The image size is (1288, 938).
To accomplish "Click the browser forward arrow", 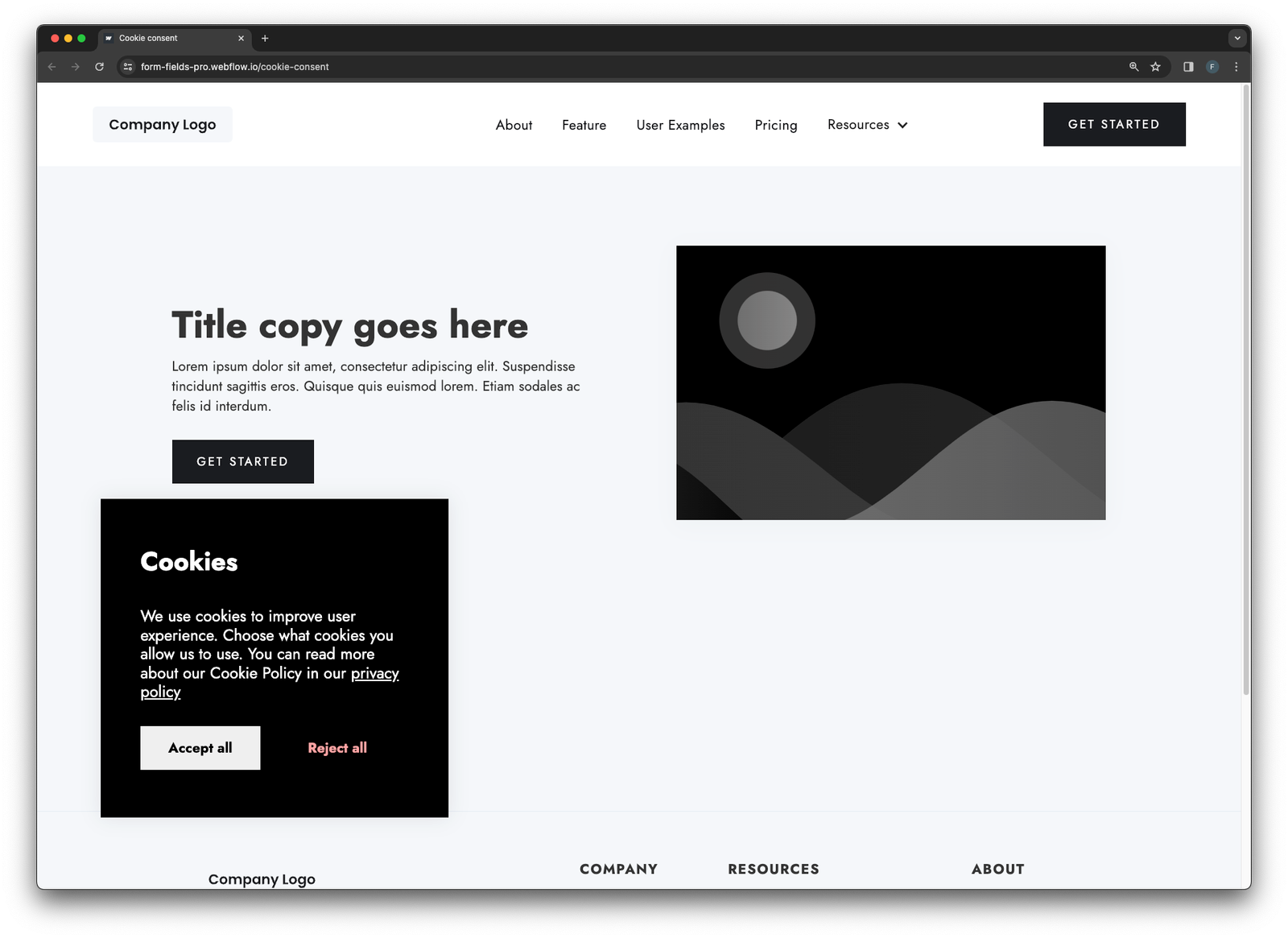I will (75, 67).
